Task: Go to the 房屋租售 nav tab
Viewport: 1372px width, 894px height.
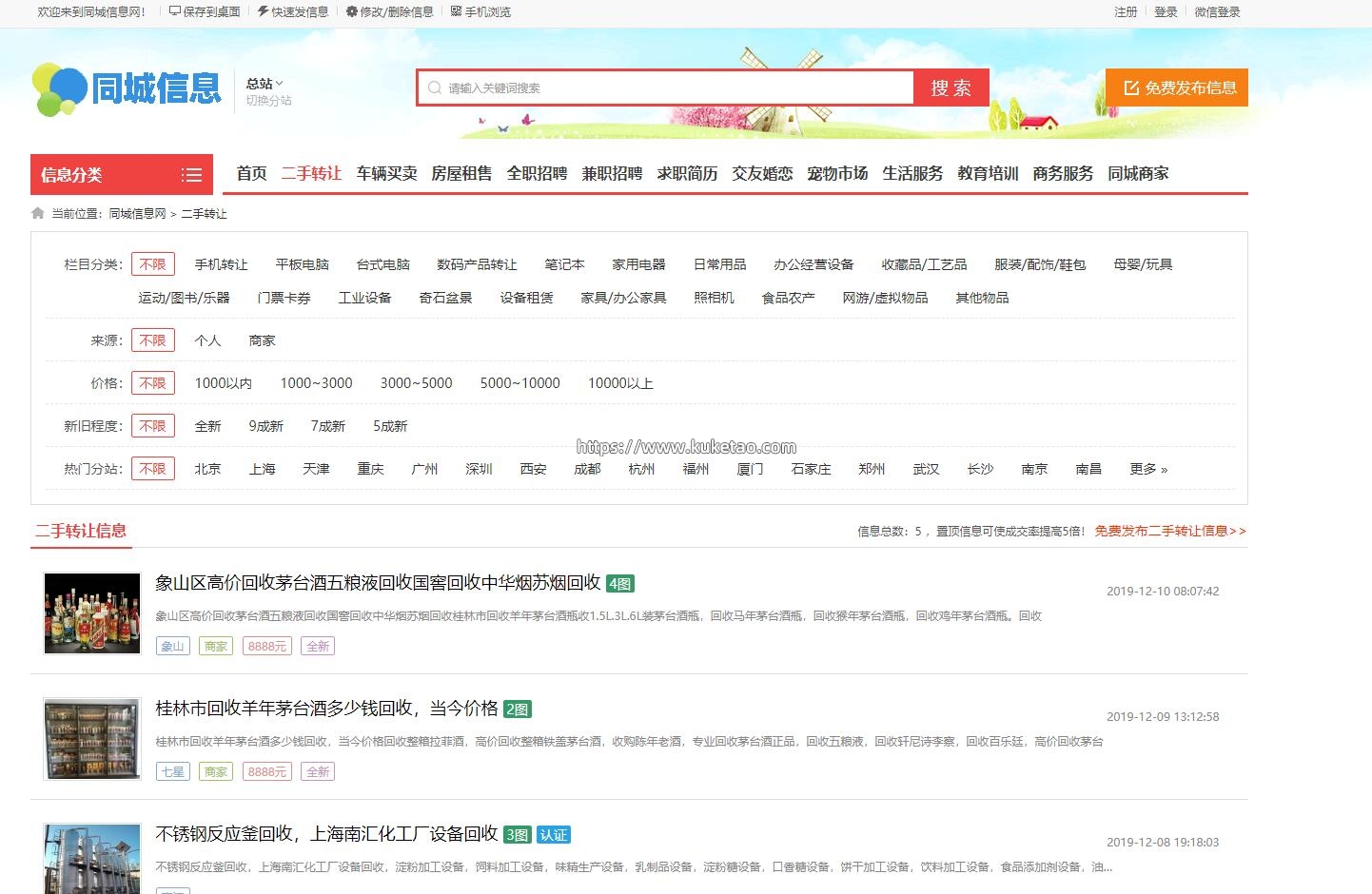Action: [461, 173]
